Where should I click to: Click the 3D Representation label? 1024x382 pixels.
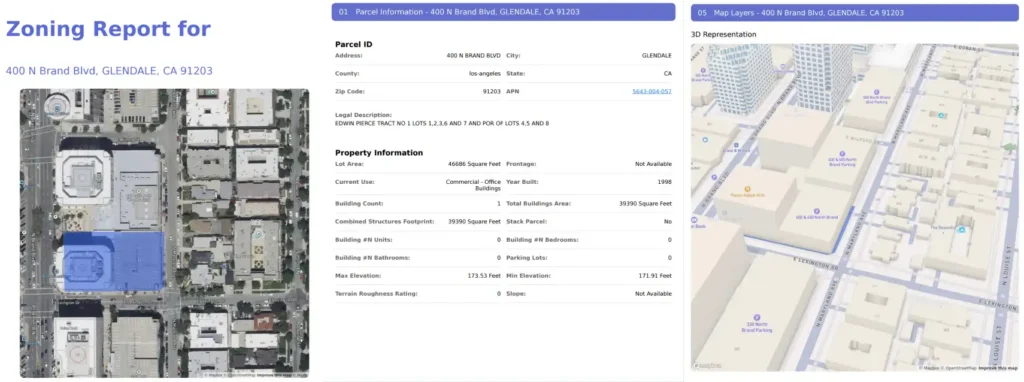[x=724, y=34]
